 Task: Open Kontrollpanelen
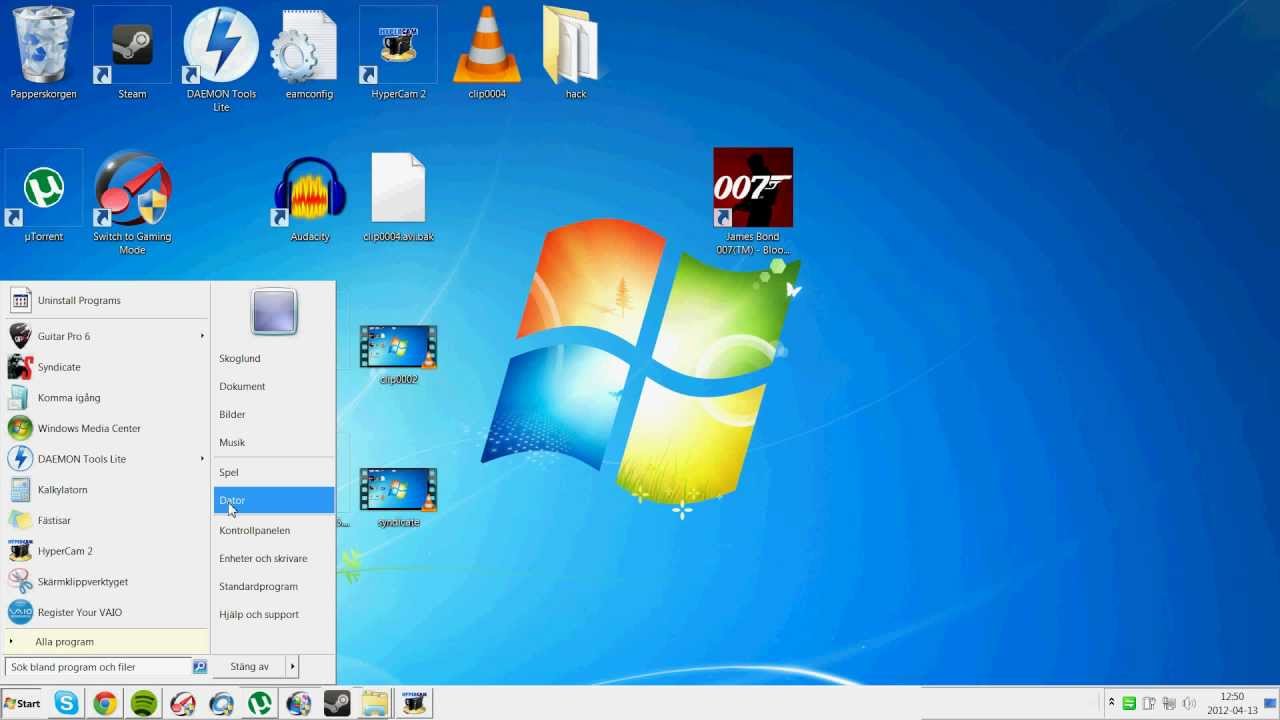[274, 530]
